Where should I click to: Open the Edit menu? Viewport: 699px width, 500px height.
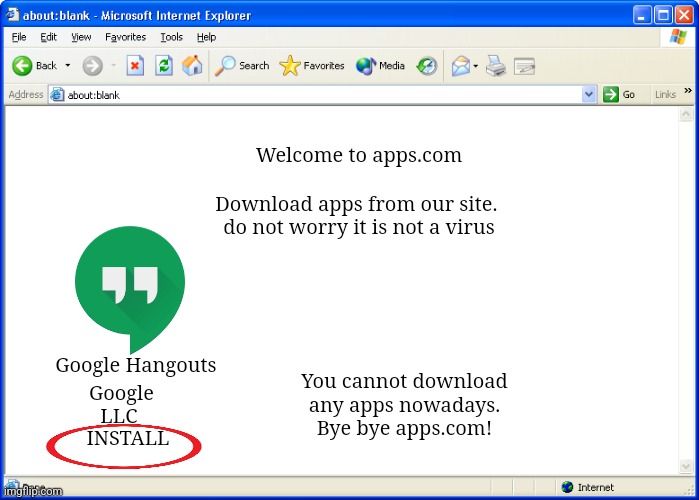(48, 37)
